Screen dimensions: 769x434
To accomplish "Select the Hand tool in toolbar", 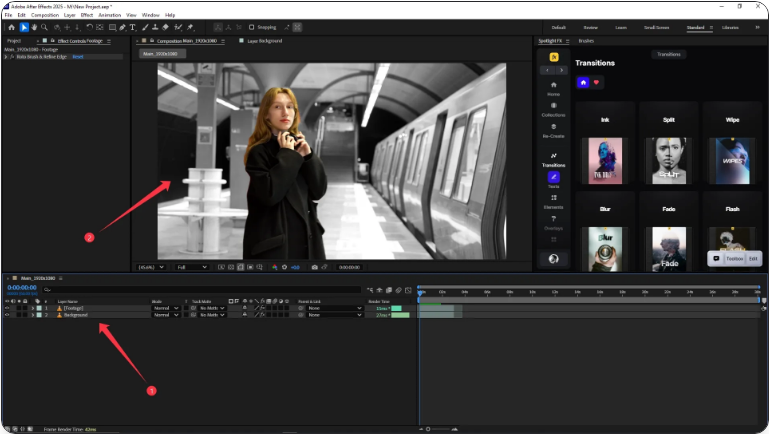I will coord(35,27).
